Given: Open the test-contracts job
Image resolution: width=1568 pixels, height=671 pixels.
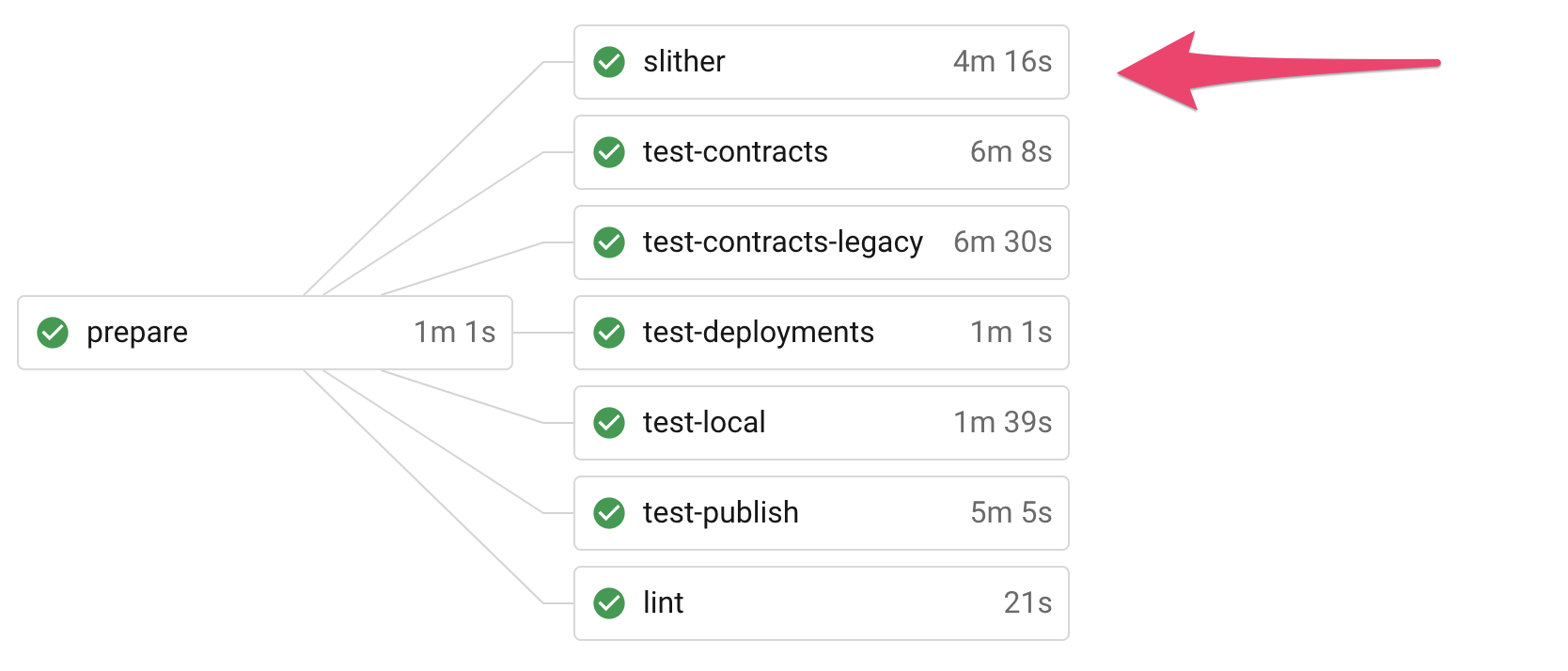Looking at the screenshot, I should (735, 152).
